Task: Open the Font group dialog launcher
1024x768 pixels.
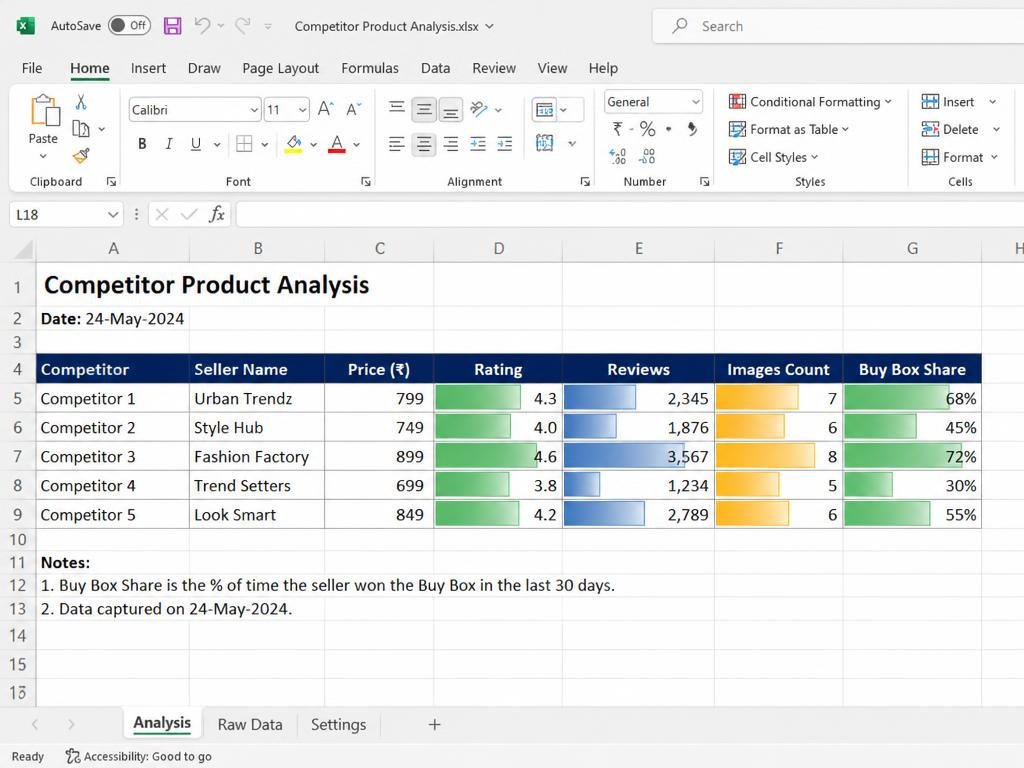Action: (x=366, y=182)
